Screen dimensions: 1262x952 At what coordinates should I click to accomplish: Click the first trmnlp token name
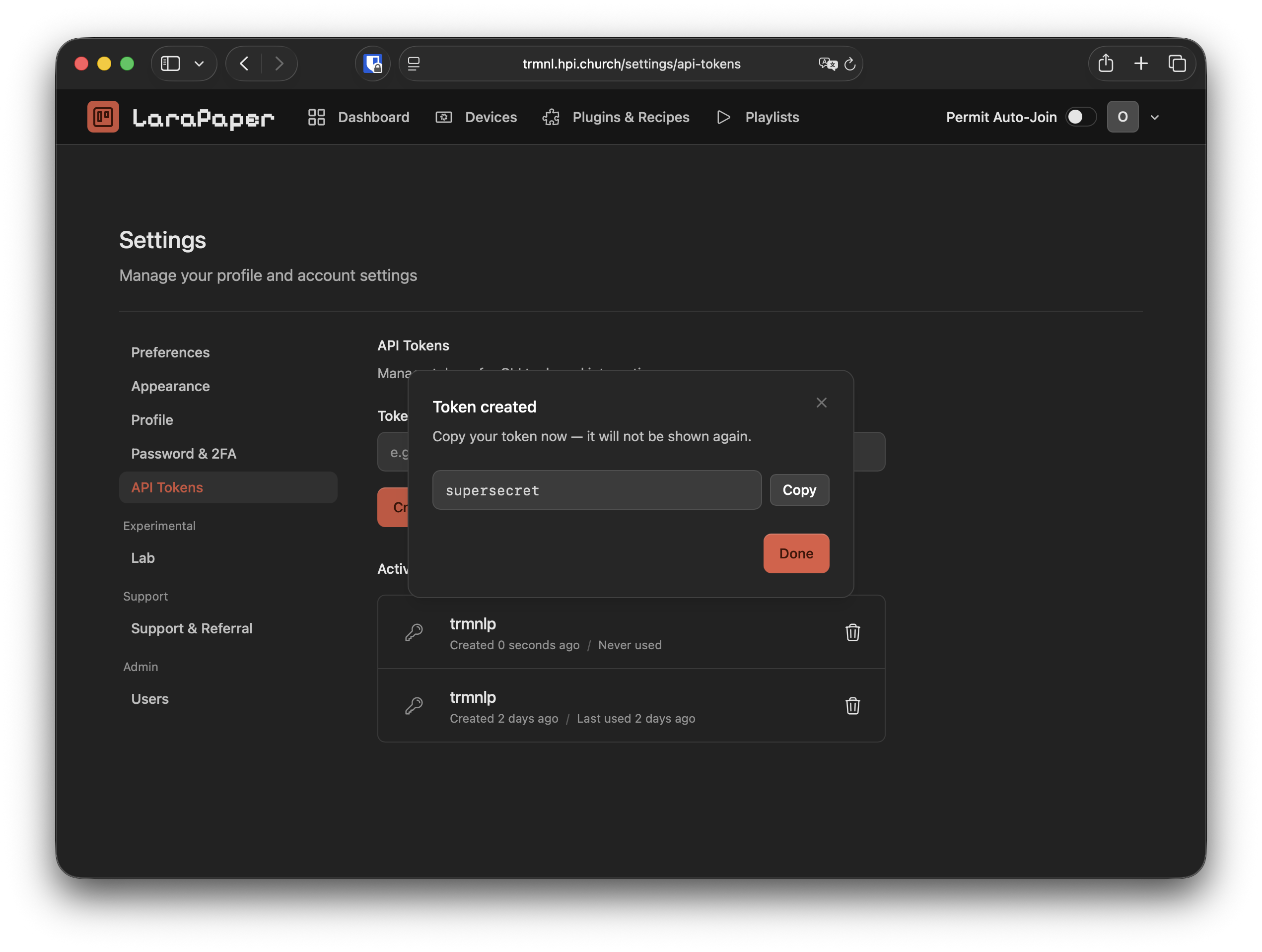click(473, 624)
